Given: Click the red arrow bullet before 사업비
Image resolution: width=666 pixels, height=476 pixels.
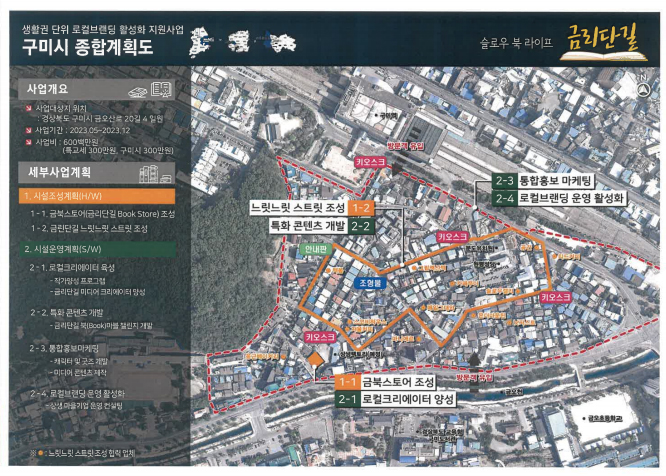Looking at the screenshot, I should click(x=28, y=142).
